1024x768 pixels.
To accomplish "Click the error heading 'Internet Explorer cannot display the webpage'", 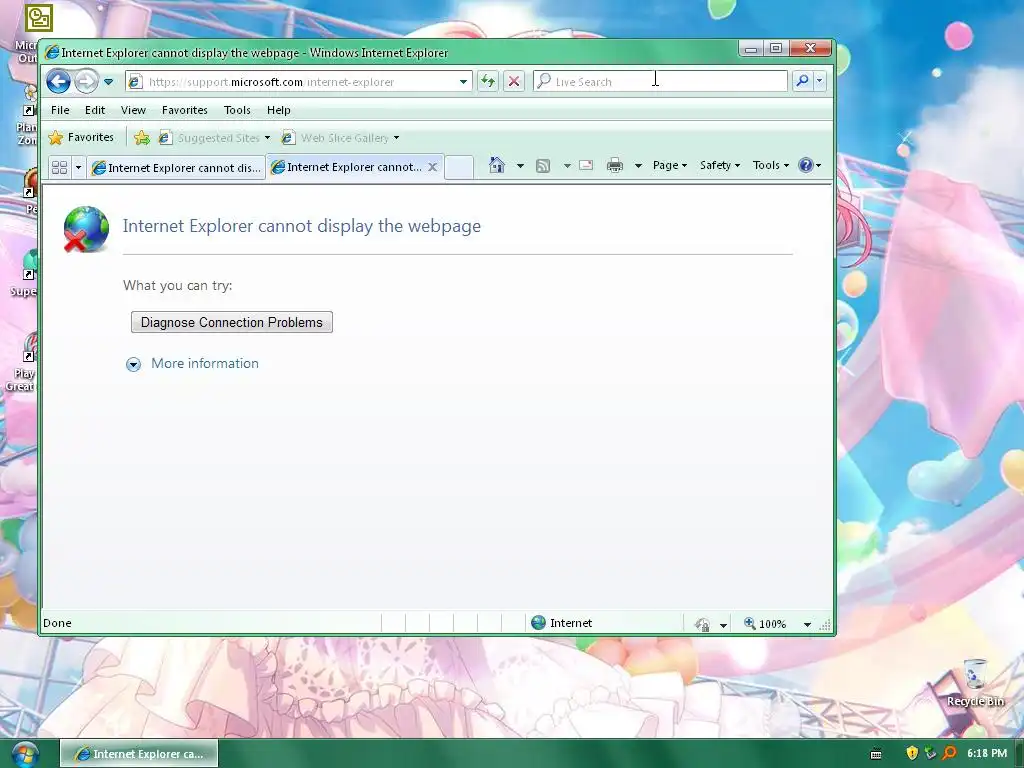I will 302,226.
